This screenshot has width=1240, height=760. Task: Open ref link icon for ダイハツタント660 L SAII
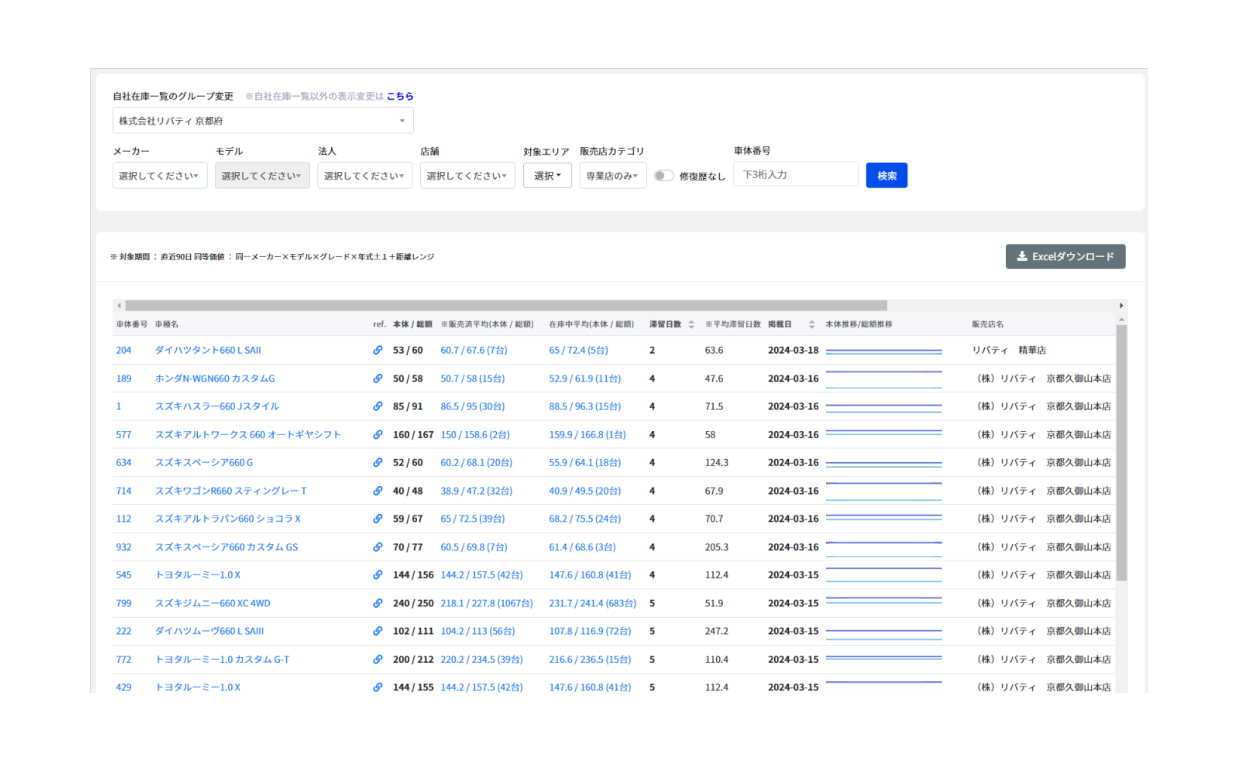coord(378,351)
